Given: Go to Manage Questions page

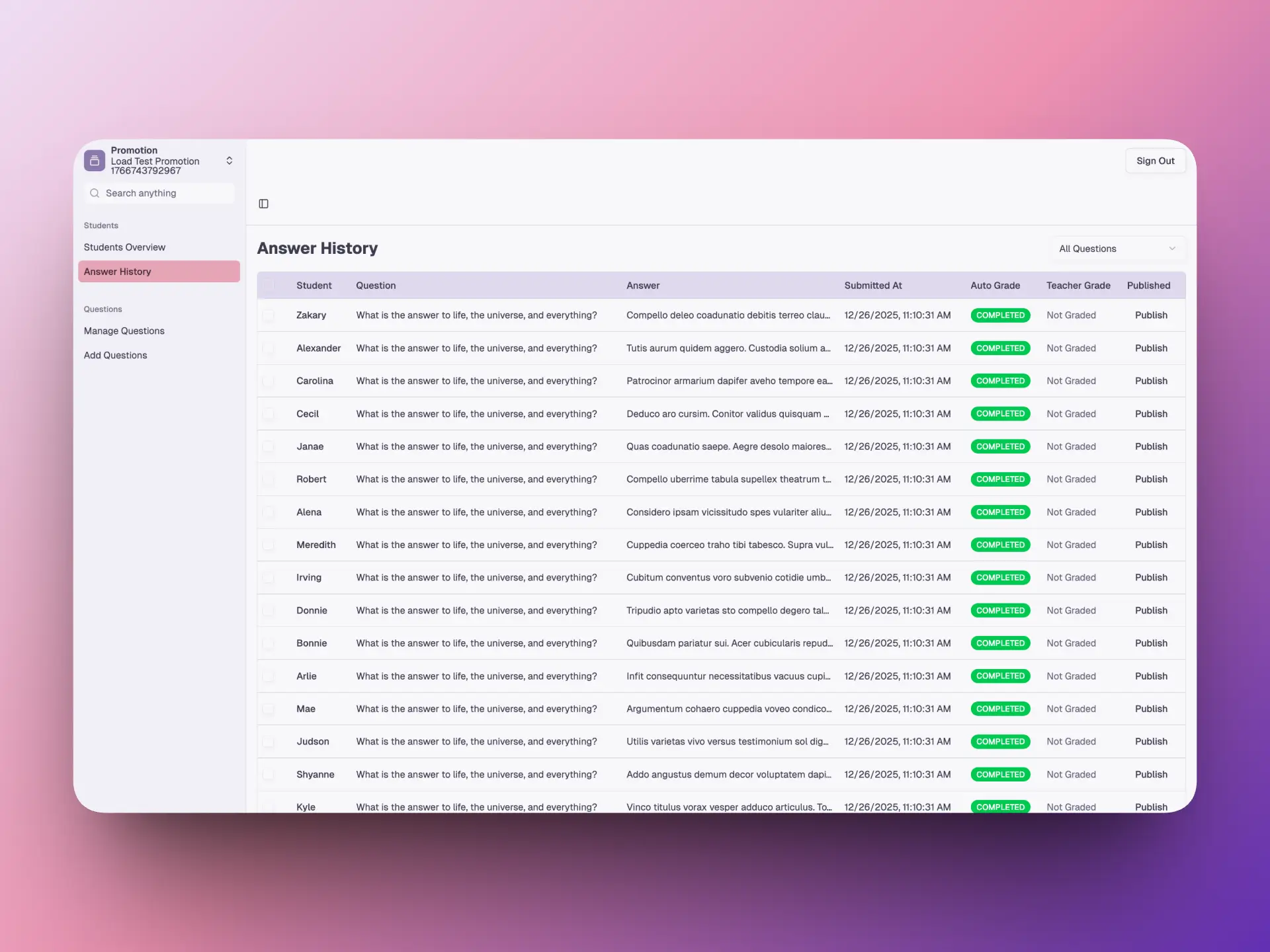Looking at the screenshot, I should 124,331.
